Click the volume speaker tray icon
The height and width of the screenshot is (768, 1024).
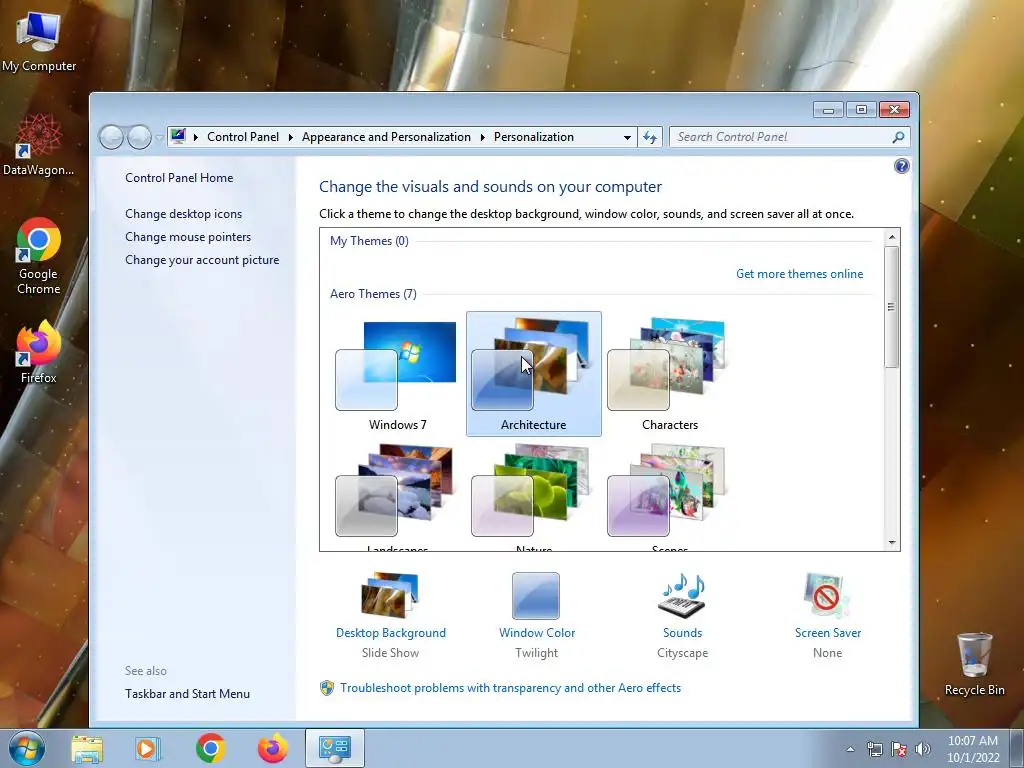click(922, 749)
